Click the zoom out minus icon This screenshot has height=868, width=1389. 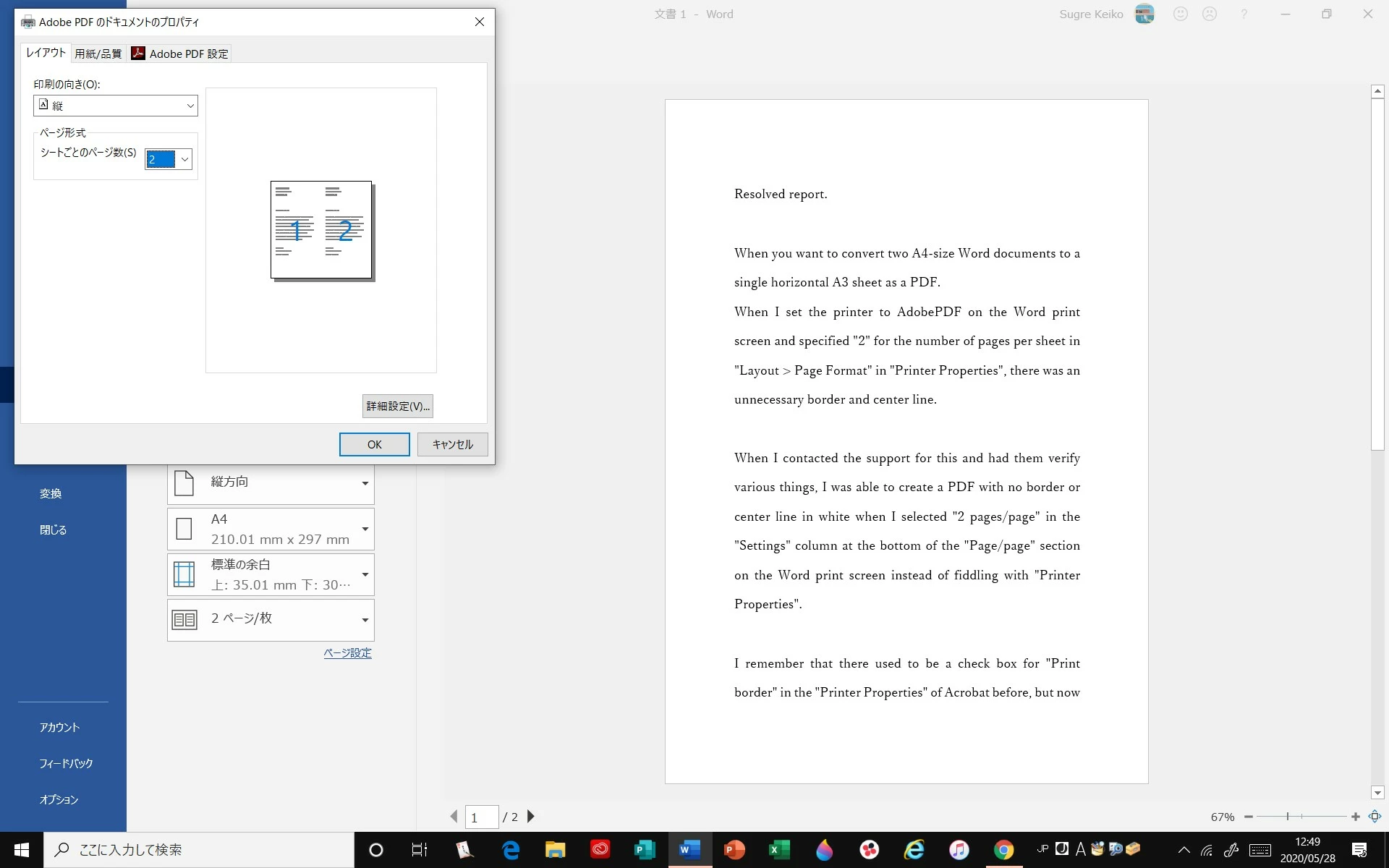coord(1249,817)
